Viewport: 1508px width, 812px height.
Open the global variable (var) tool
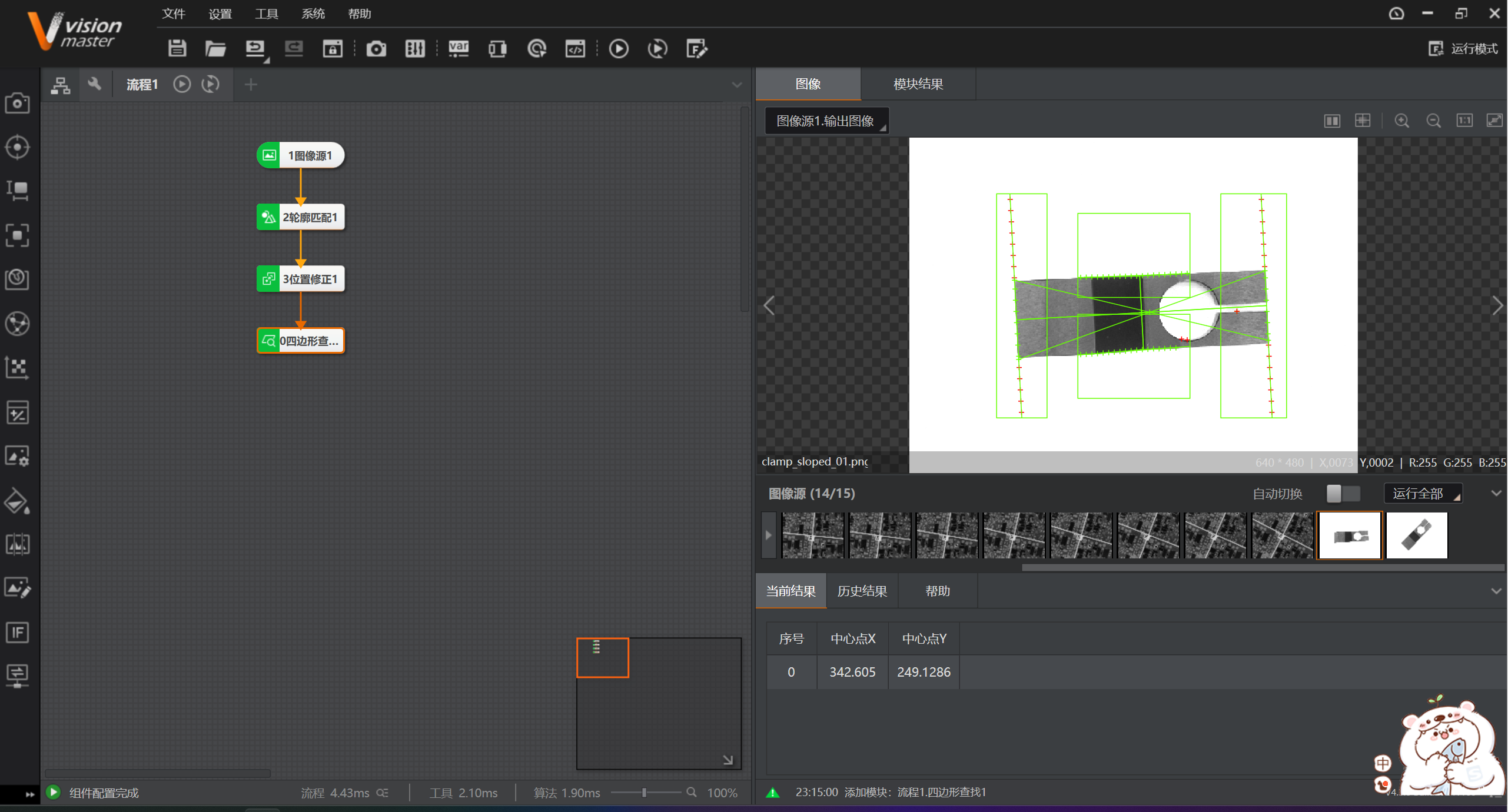coord(459,48)
